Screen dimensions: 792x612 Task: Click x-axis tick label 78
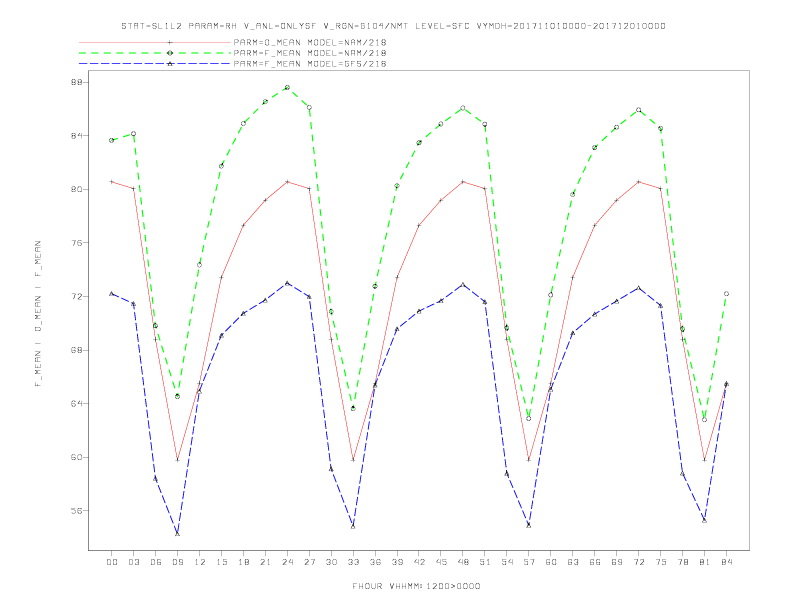pyautogui.click(x=683, y=562)
